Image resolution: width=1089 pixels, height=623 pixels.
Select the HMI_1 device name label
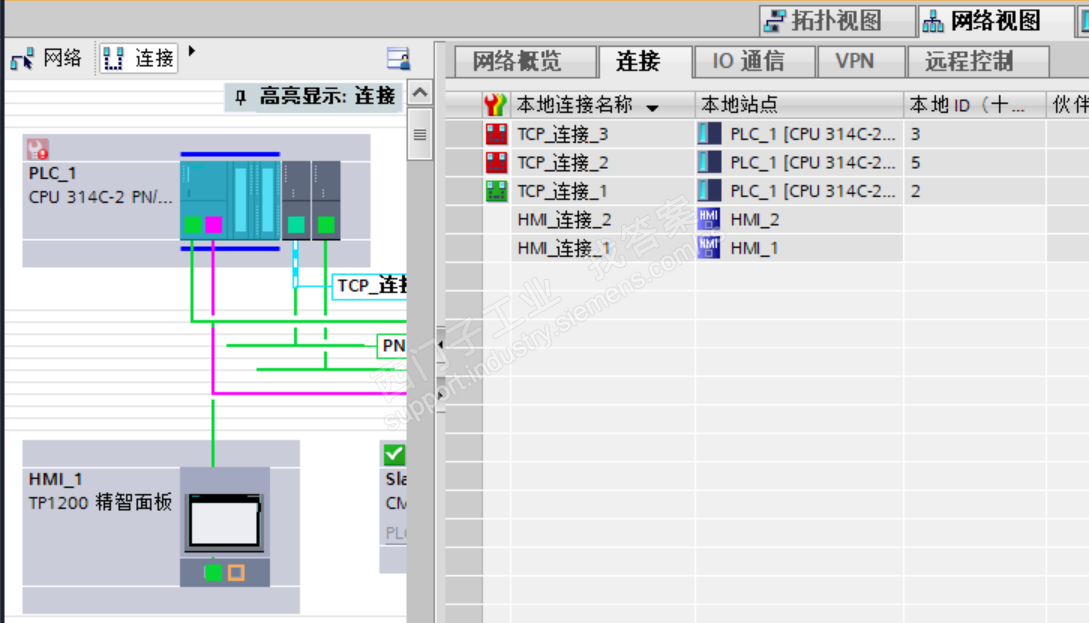(56, 479)
